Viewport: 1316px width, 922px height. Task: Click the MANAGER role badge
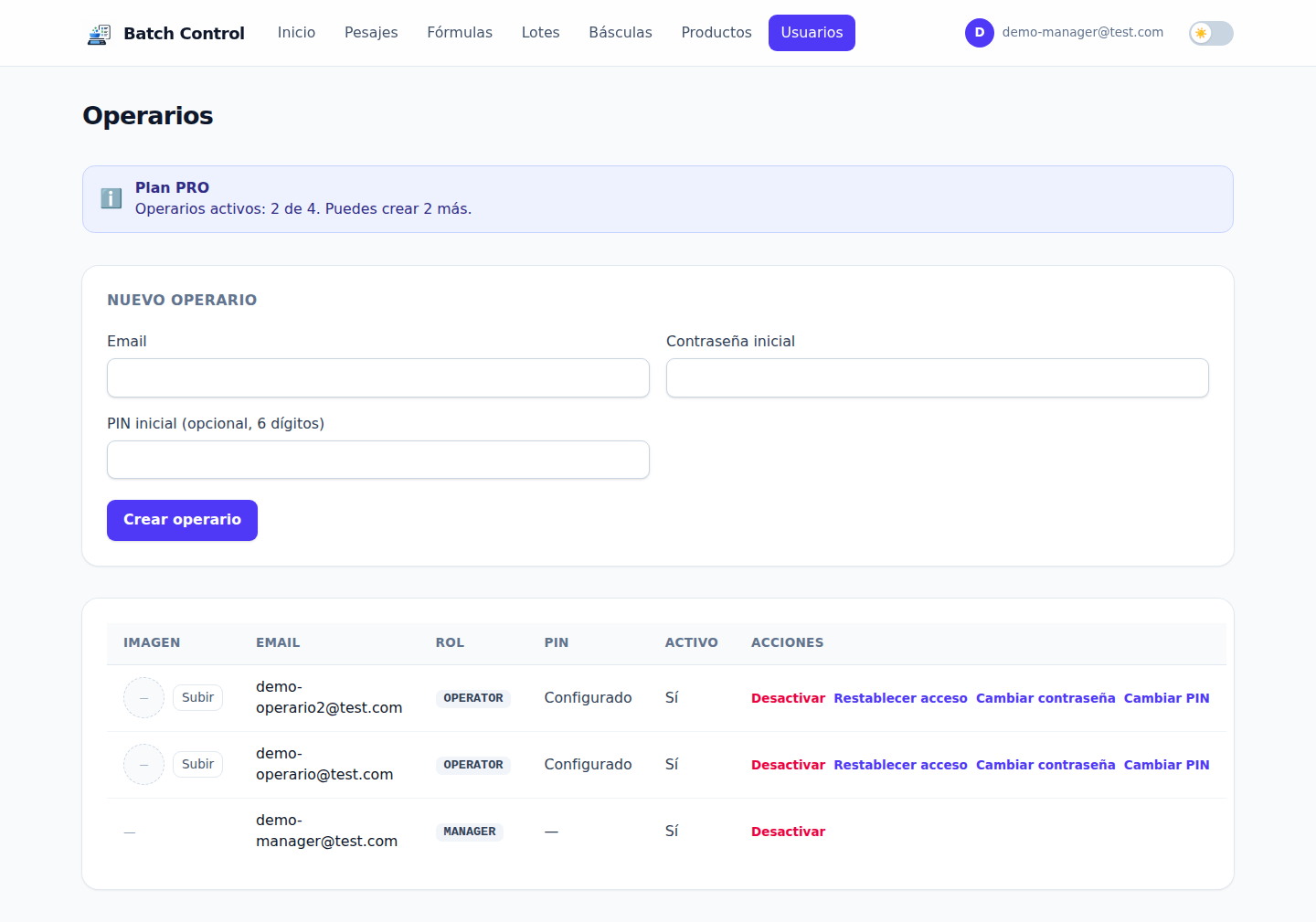pyautogui.click(x=470, y=832)
